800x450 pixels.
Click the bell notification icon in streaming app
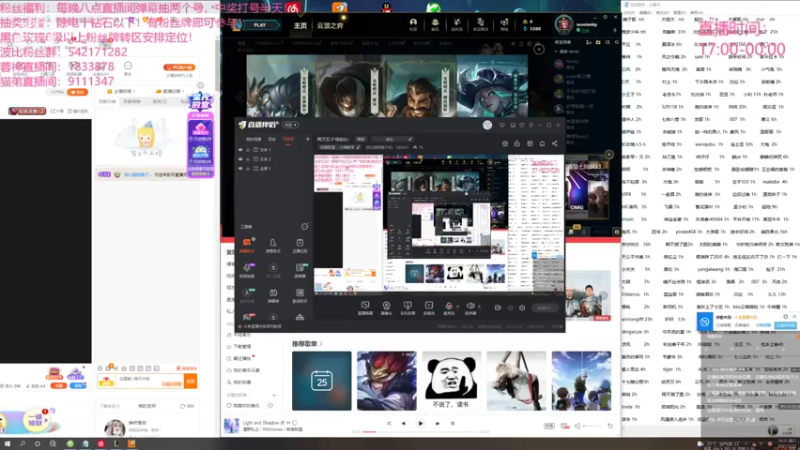click(542, 144)
